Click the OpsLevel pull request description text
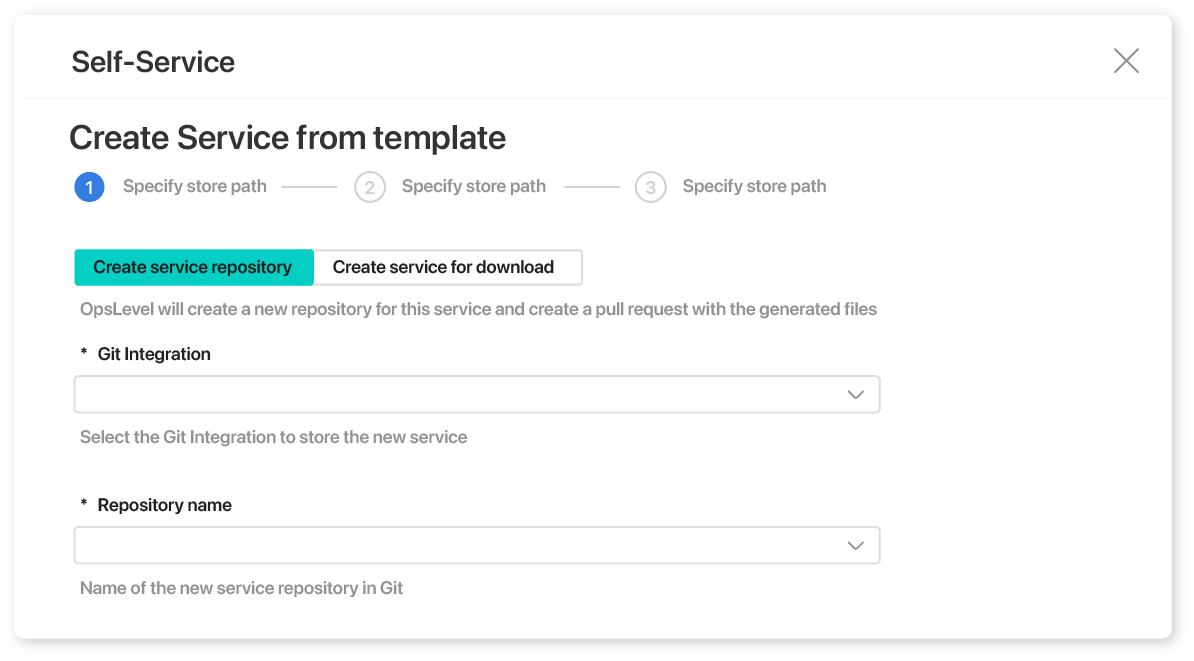 click(478, 309)
